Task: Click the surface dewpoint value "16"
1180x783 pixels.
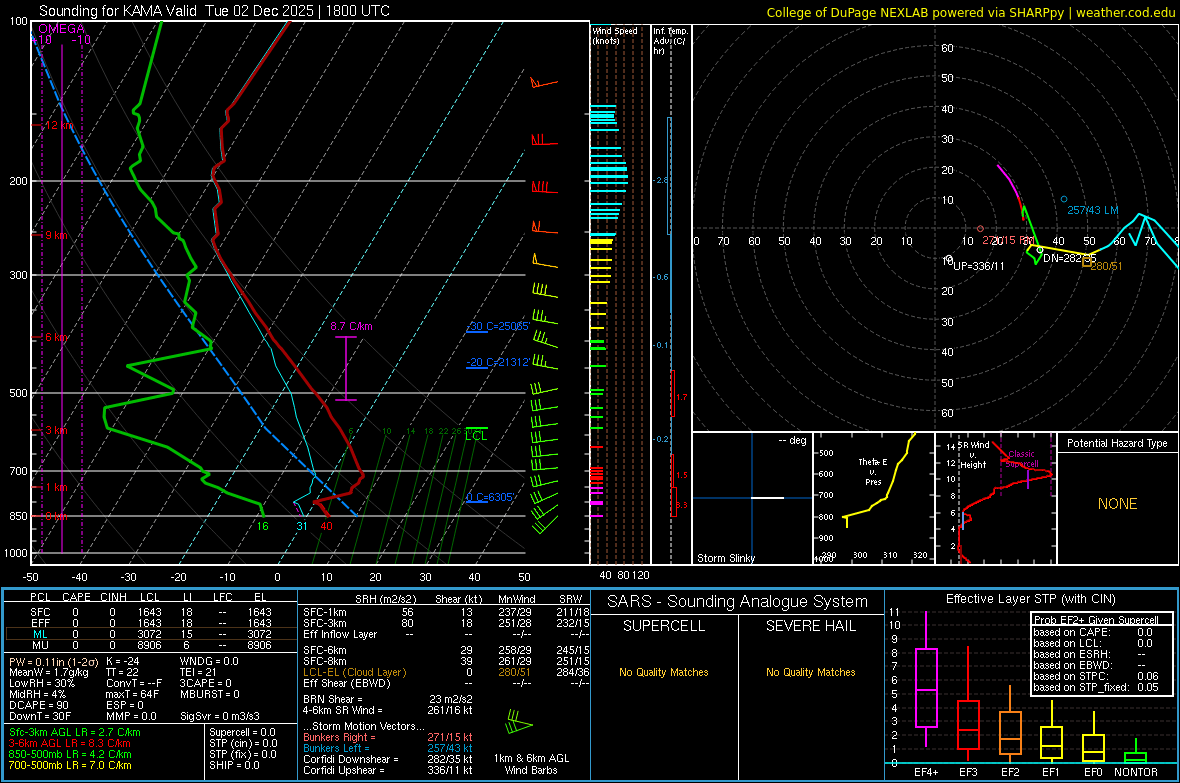Action: click(x=263, y=526)
